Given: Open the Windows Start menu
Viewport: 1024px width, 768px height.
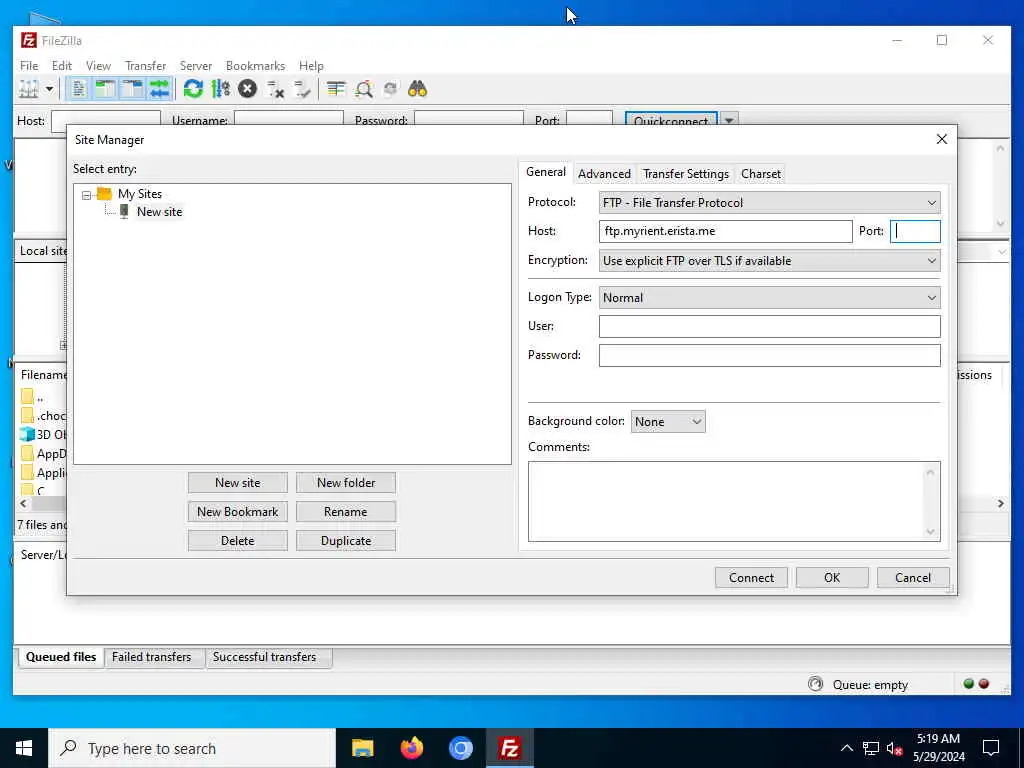Looking at the screenshot, I should coord(24,748).
